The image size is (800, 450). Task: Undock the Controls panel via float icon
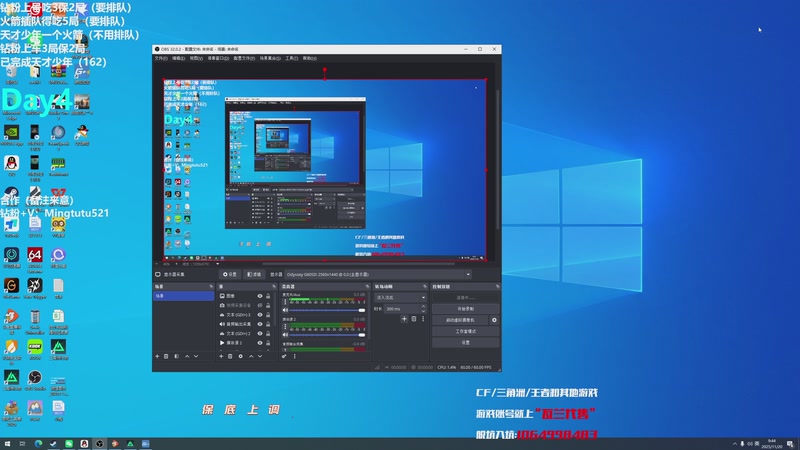(497, 286)
